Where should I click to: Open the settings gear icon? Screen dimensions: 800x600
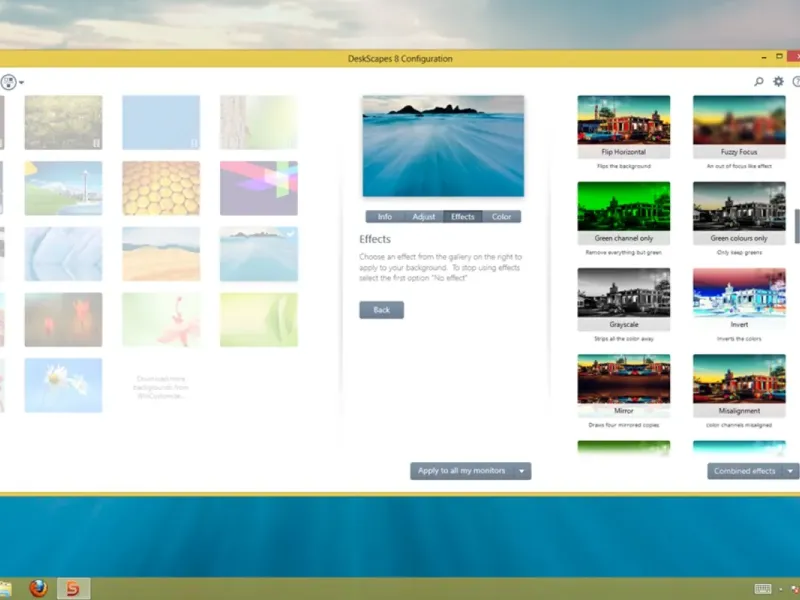(778, 82)
